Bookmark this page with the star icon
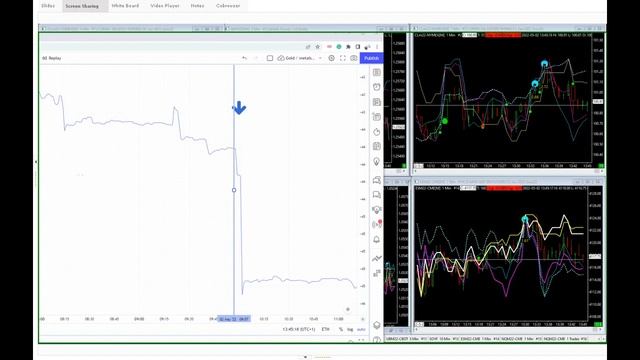The width and height of the screenshot is (640, 360). pyautogui.click(x=318, y=47)
